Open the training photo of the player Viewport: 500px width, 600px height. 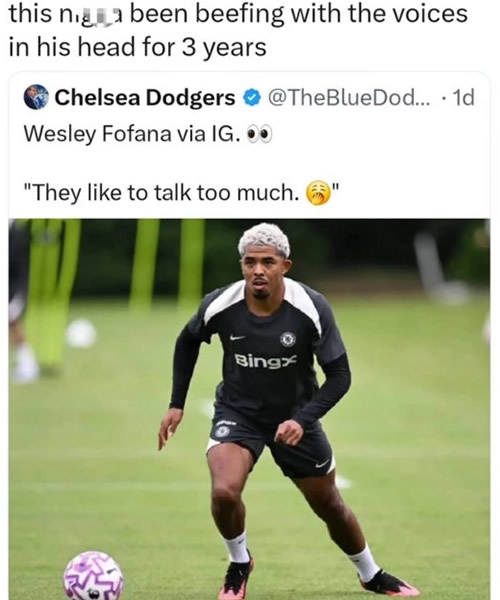pos(249,409)
